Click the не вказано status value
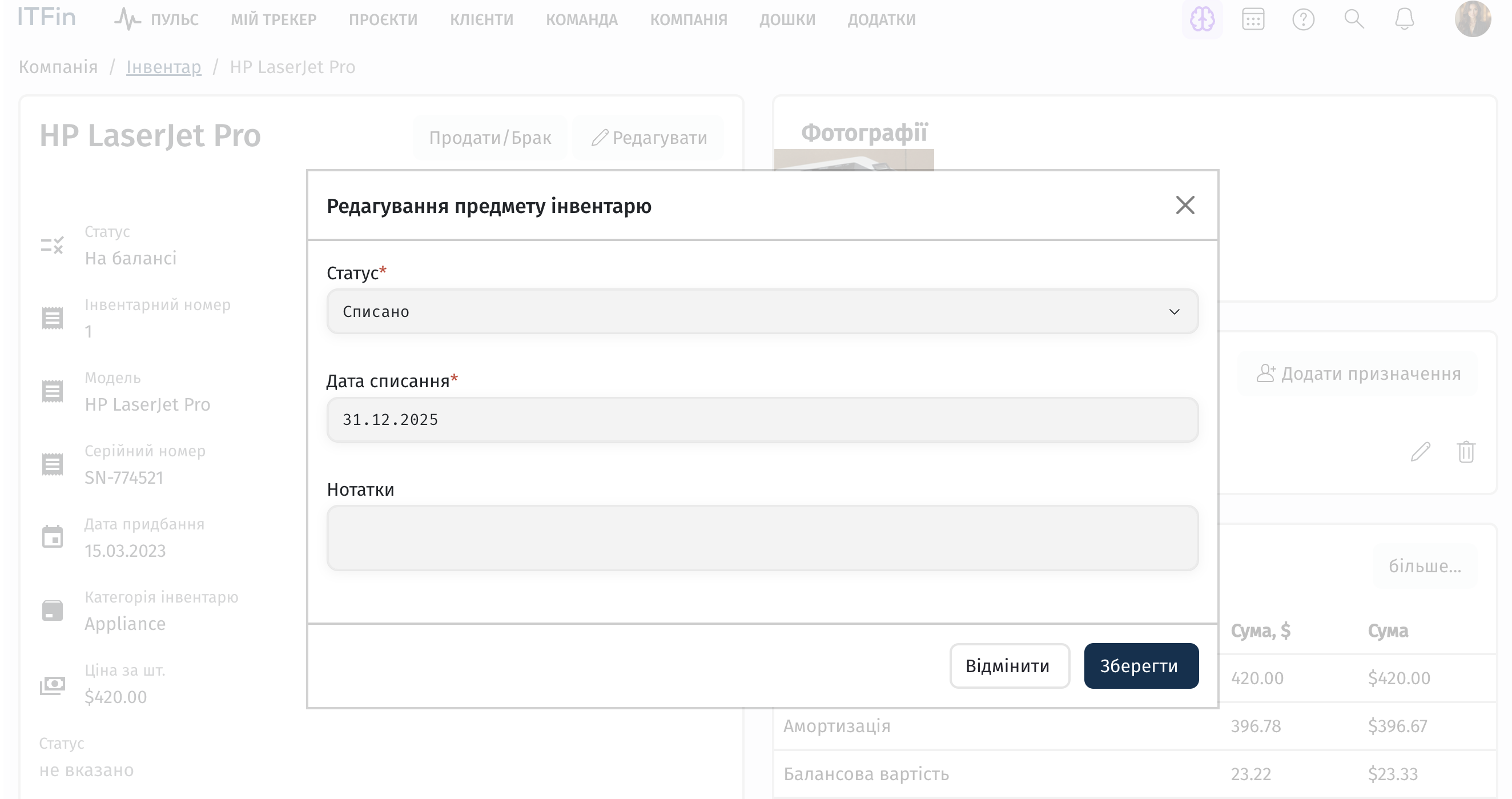The width and height of the screenshot is (1512, 799). click(86, 770)
